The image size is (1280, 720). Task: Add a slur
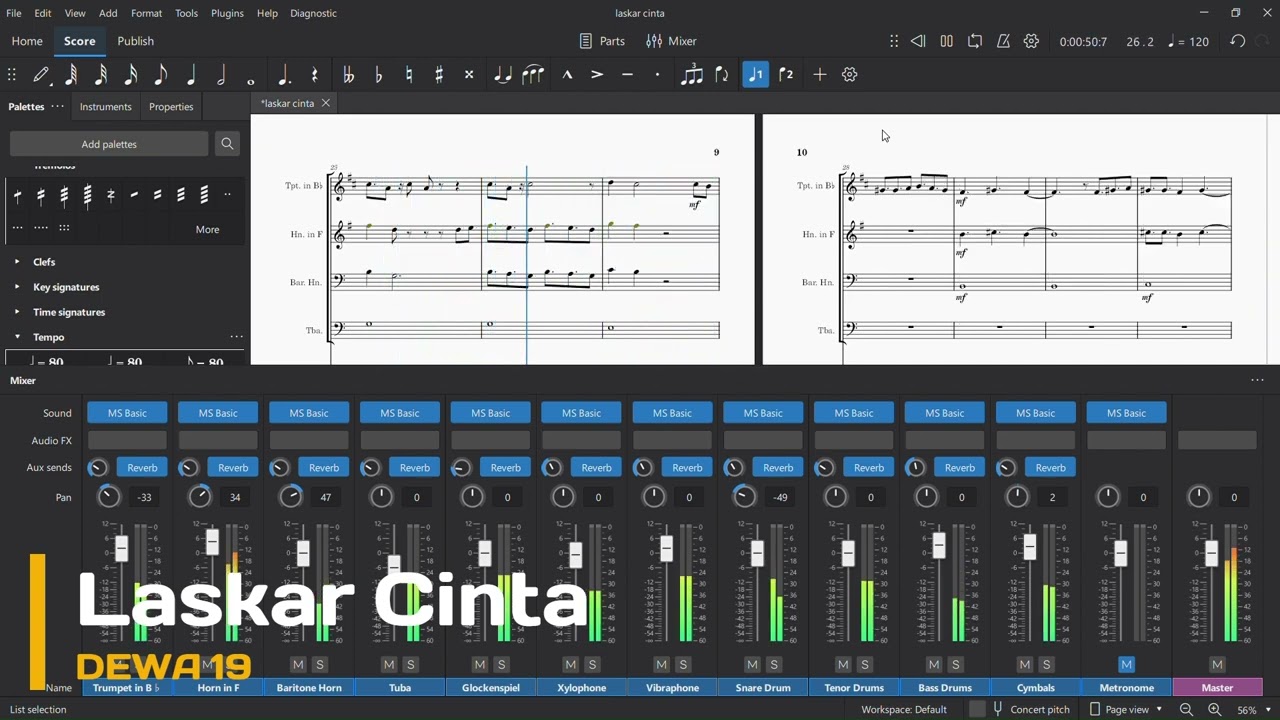click(x=533, y=75)
